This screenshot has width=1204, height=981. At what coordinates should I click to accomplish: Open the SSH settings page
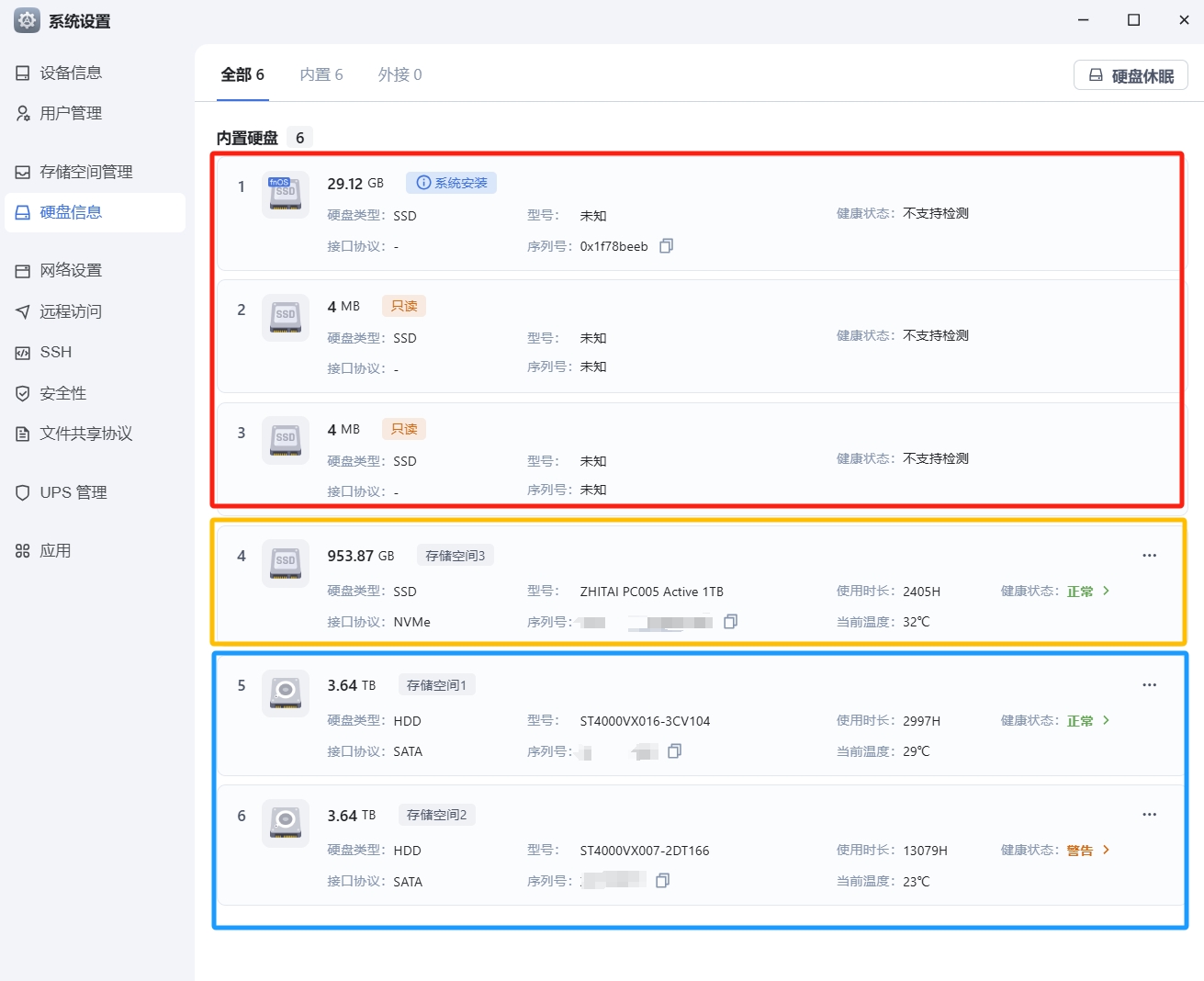(55, 352)
